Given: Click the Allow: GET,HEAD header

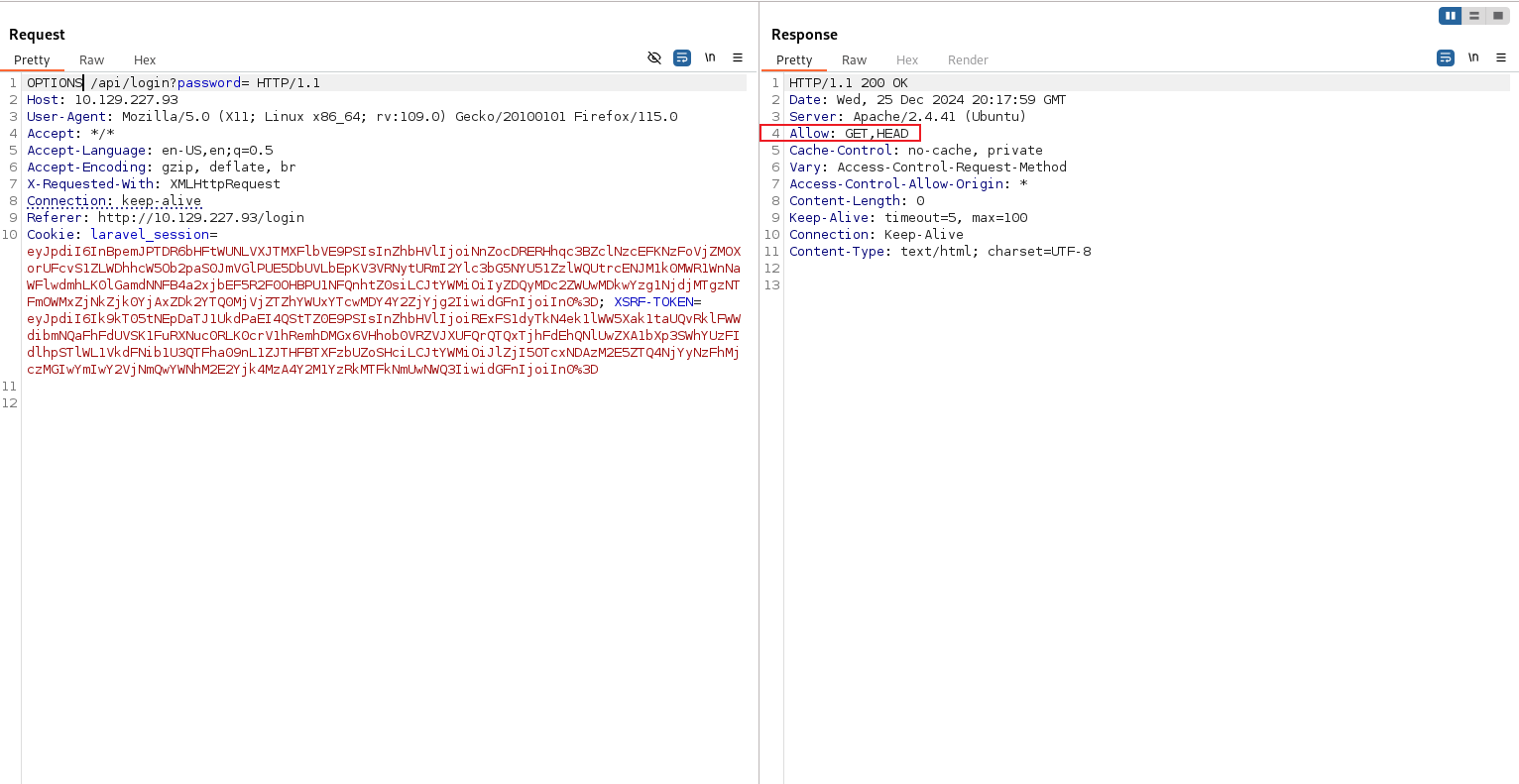Looking at the screenshot, I should point(849,134).
